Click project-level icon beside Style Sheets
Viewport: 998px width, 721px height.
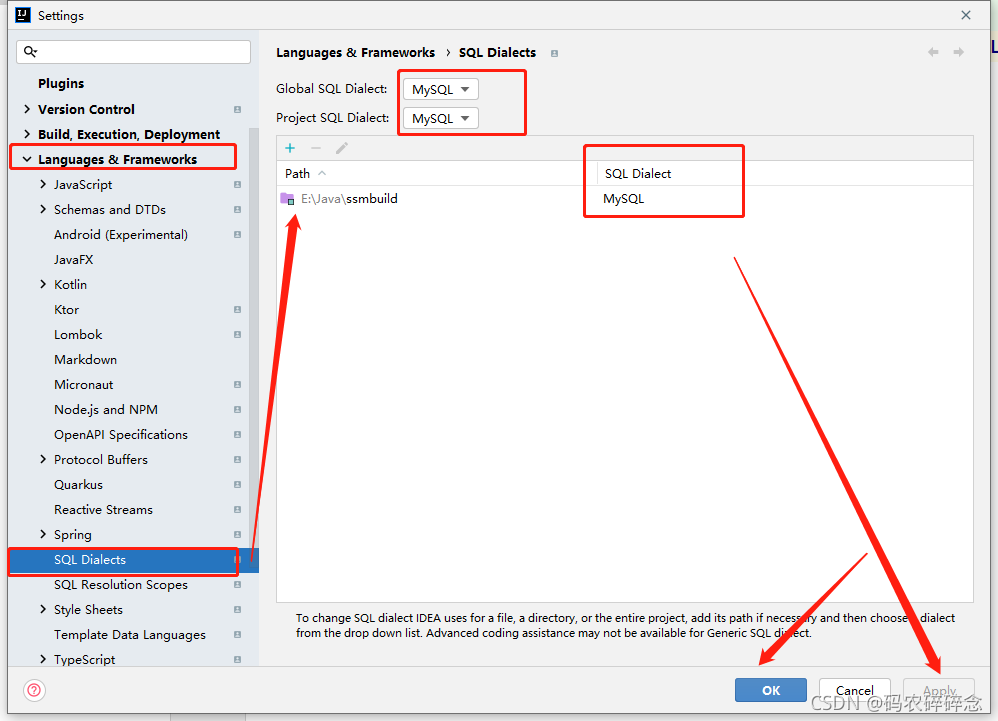[237, 610]
